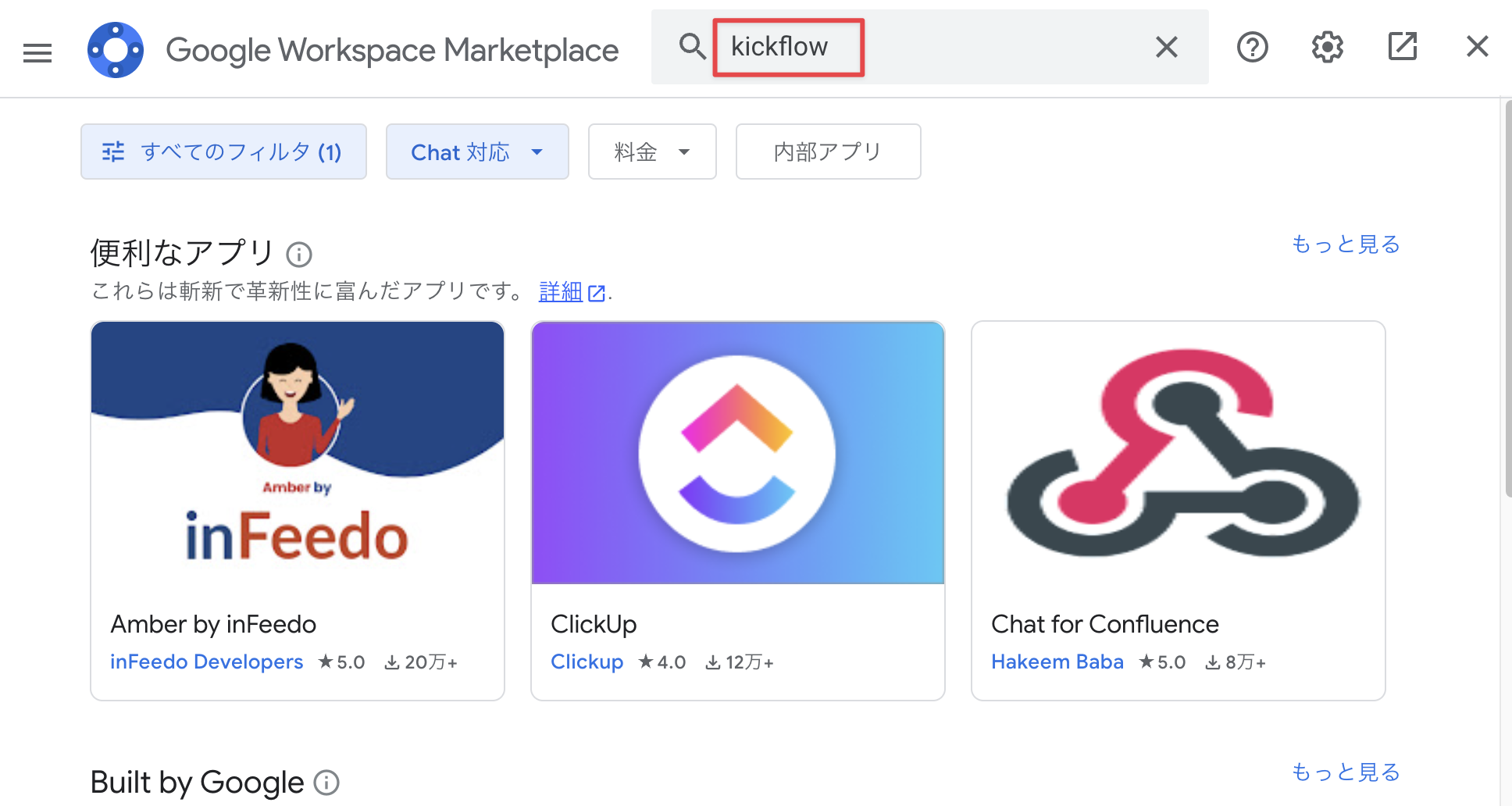Open the help question mark icon
The width and height of the screenshot is (1512, 806).
(1252, 47)
